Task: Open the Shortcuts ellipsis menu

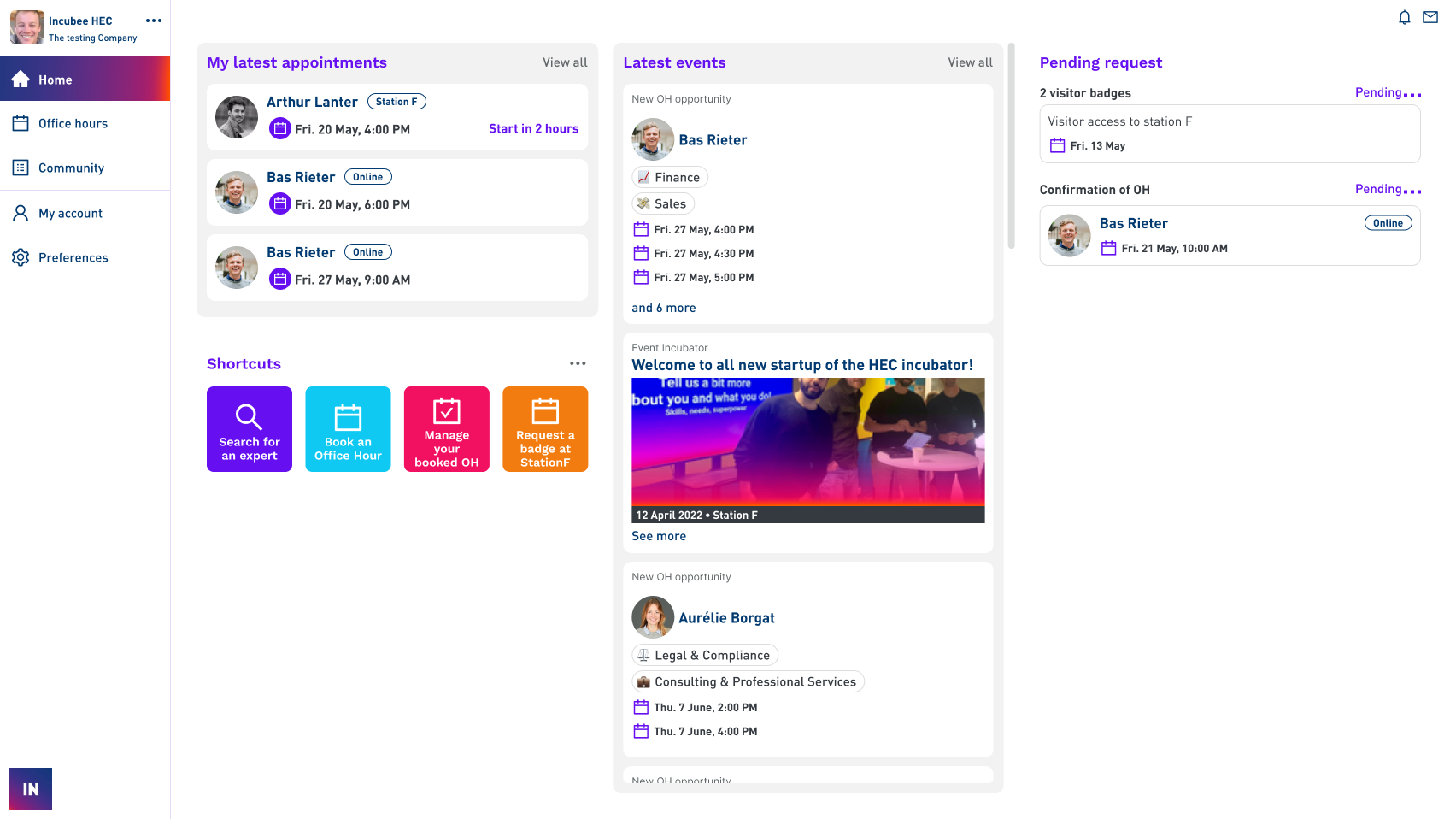Action: [x=578, y=363]
